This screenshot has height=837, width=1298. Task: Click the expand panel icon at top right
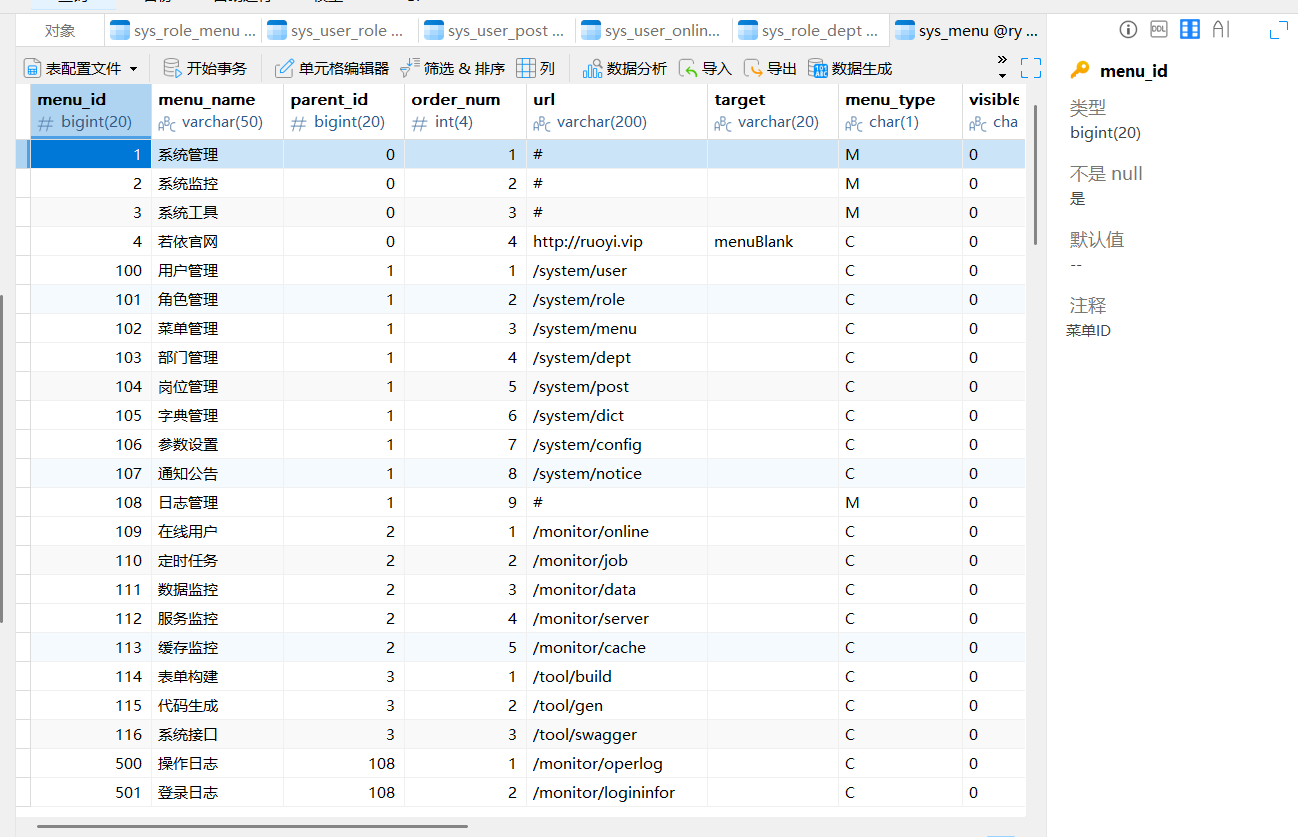point(1278,30)
